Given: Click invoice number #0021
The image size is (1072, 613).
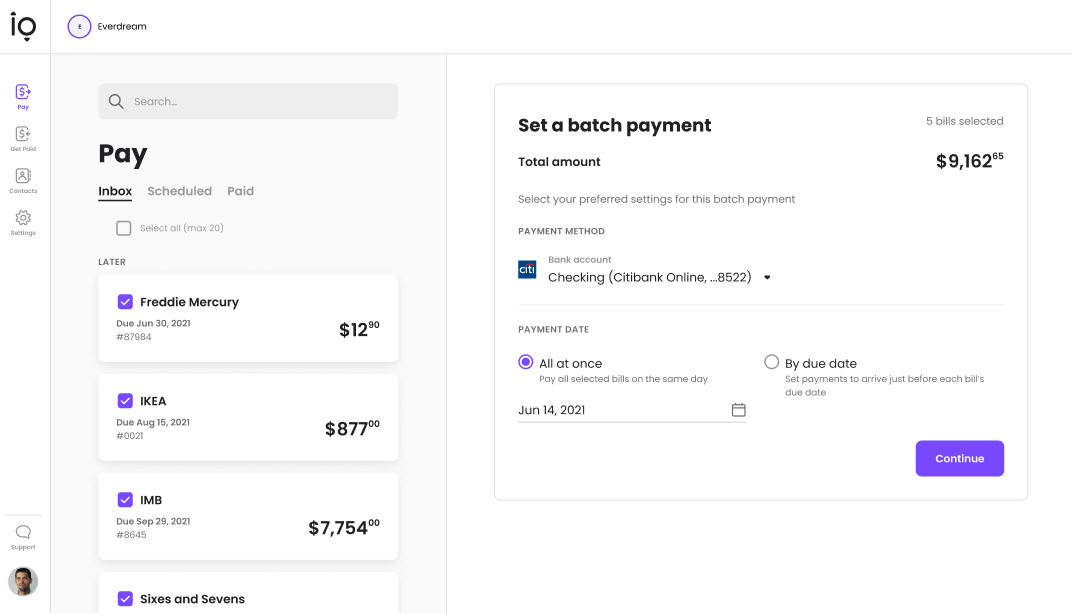Looking at the screenshot, I should tap(130, 436).
